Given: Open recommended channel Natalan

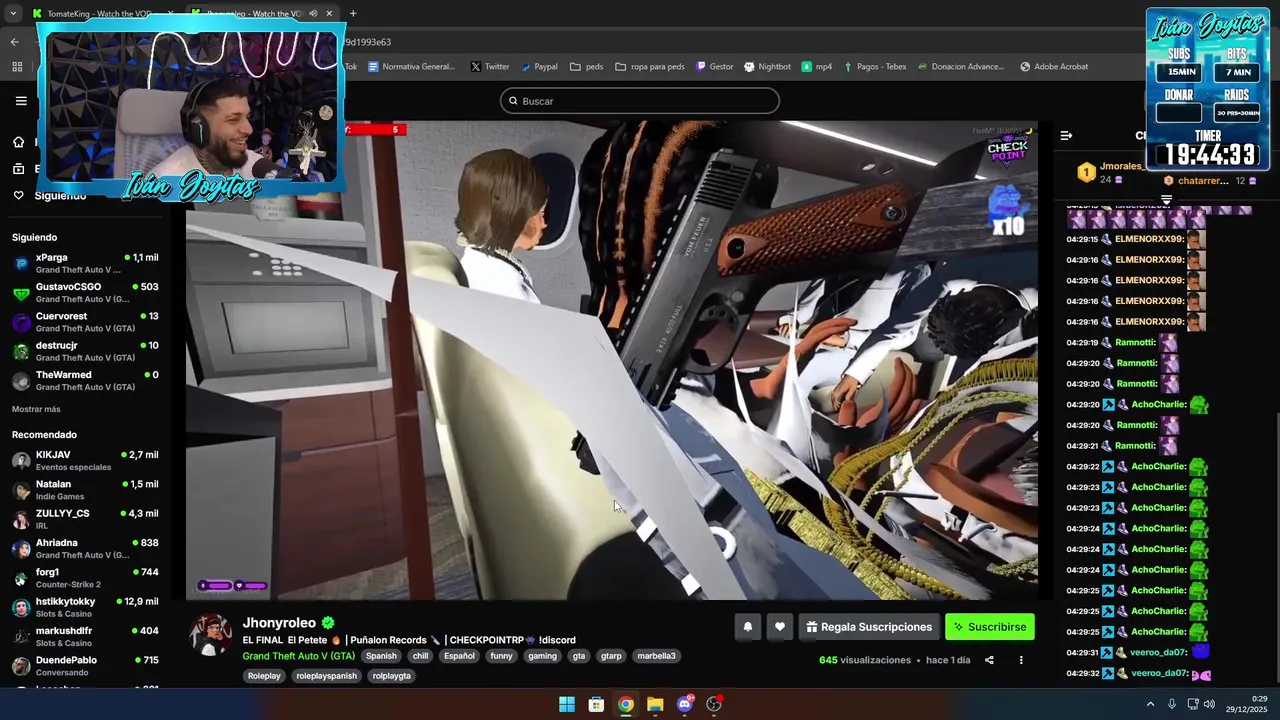Looking at the screenshot, I should point(85,490).
